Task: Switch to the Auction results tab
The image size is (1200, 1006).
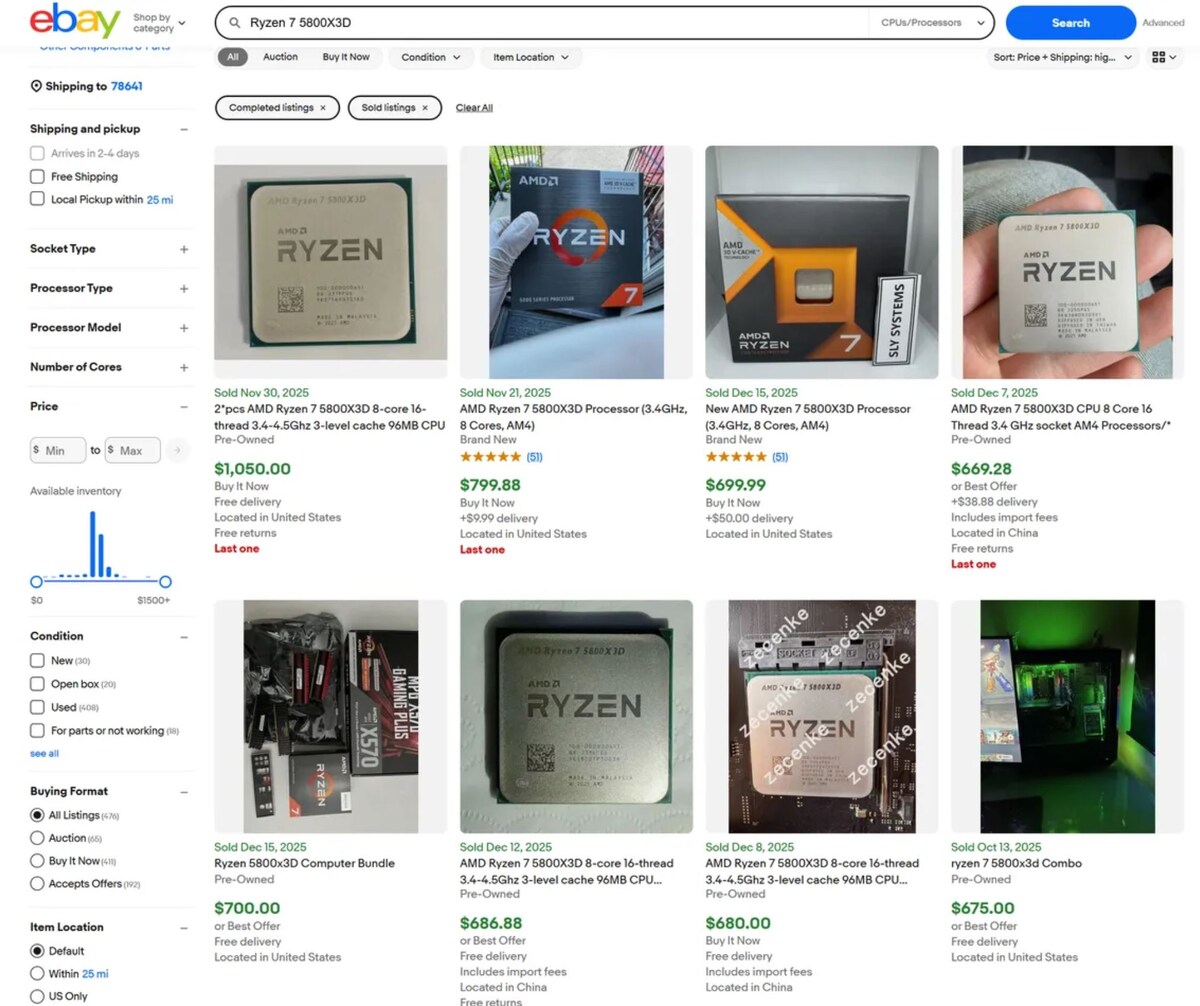Action: [280, 57]
